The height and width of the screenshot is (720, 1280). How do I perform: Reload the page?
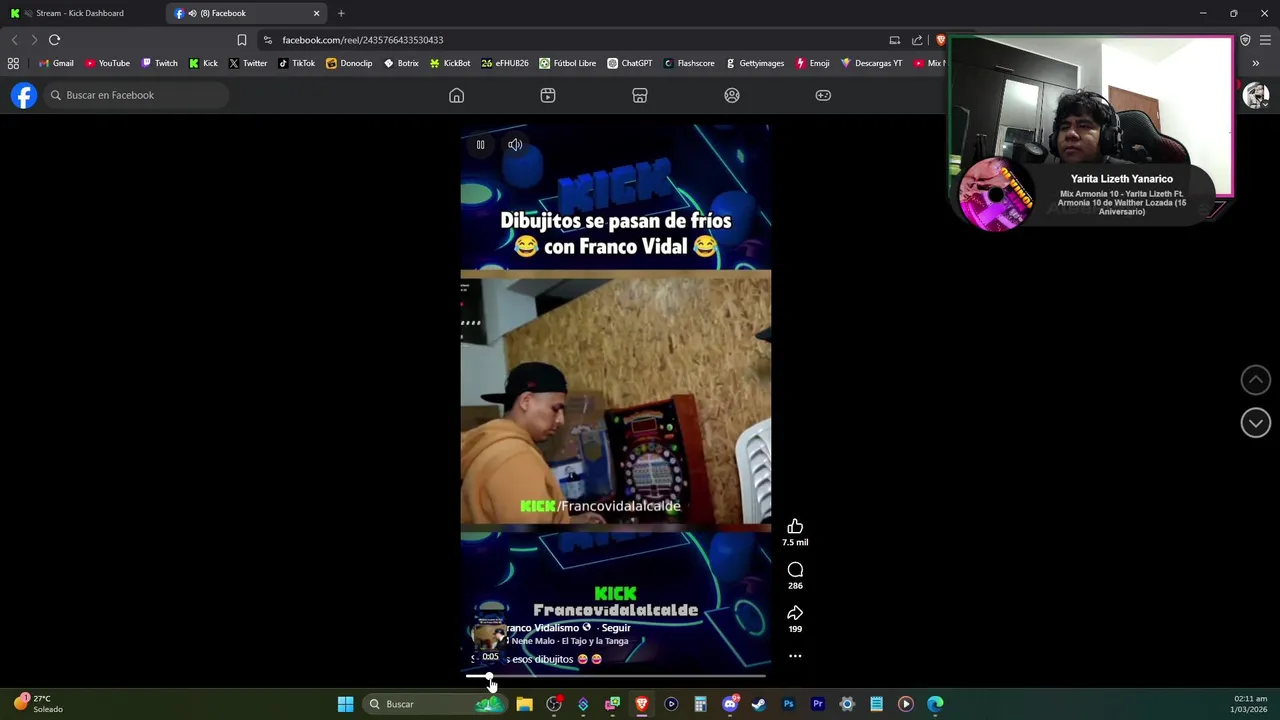(x=54, y=40)
